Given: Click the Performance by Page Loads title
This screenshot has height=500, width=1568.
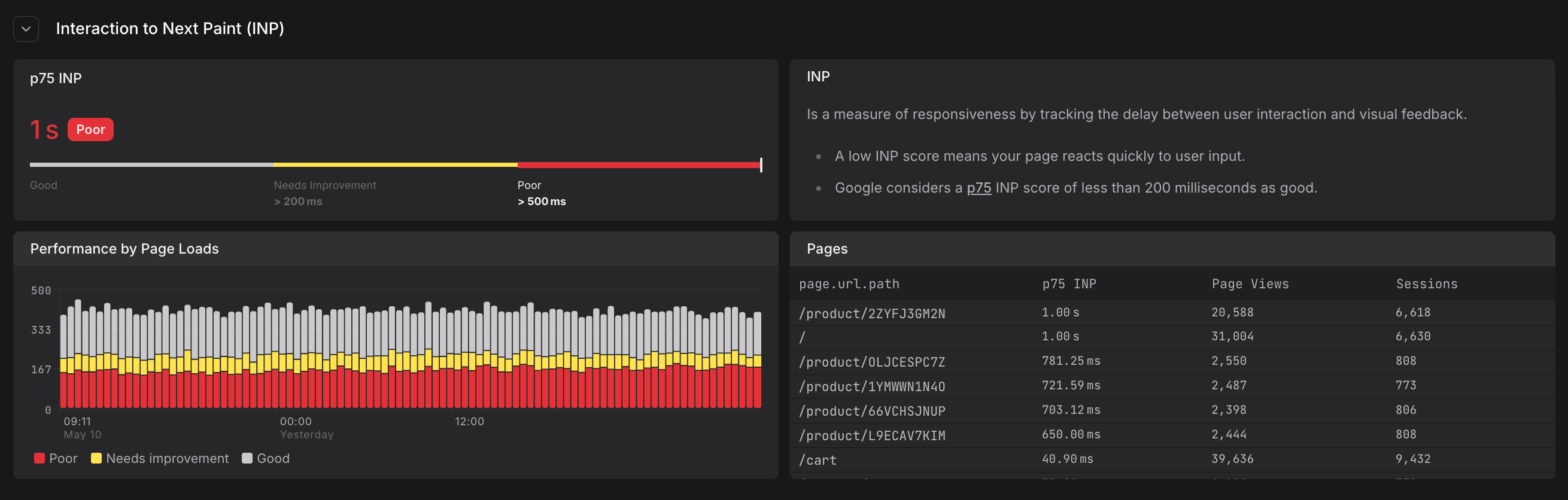Looking at the screenshot, I should point(125,249).
